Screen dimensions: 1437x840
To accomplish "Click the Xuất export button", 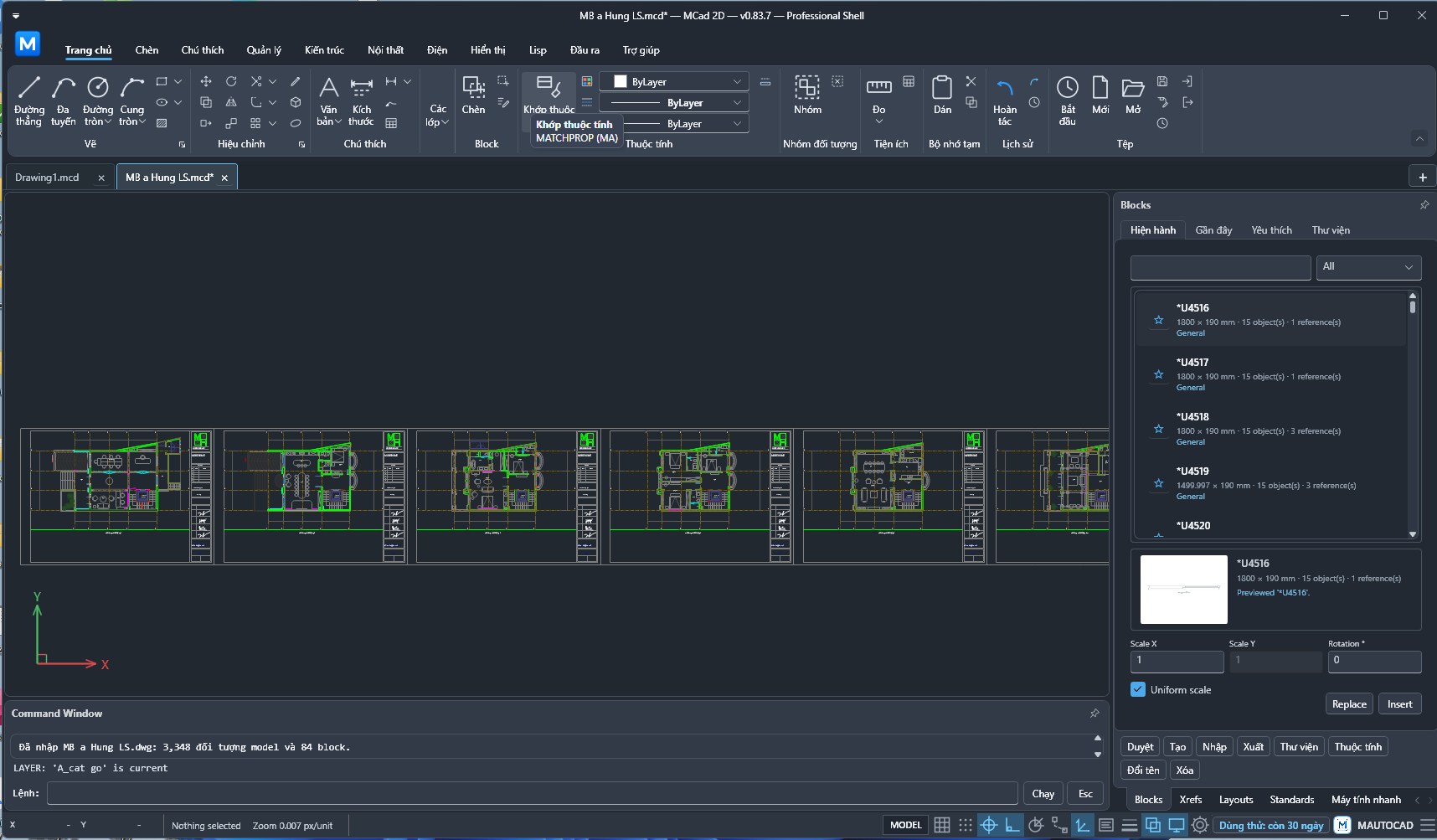I will (x=1254, y=747).
